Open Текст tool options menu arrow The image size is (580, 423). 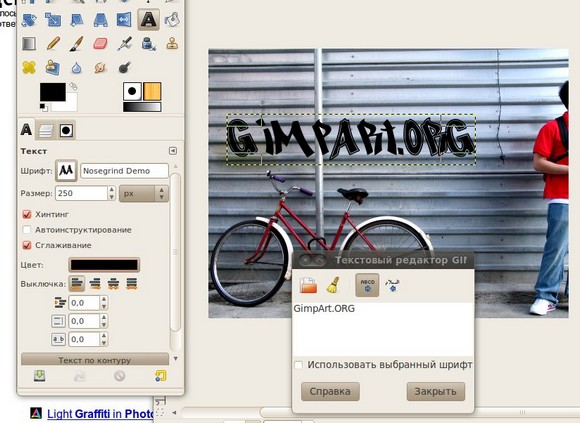[x=173, y=151]
